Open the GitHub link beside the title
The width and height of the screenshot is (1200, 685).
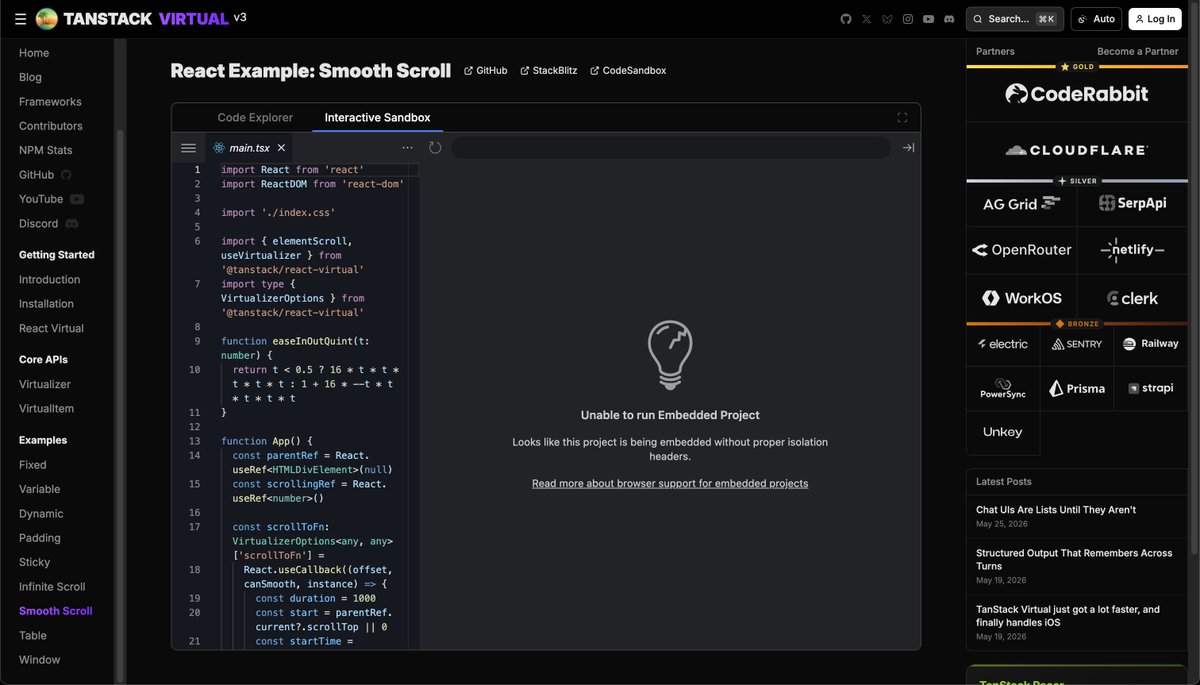(486, 71)
